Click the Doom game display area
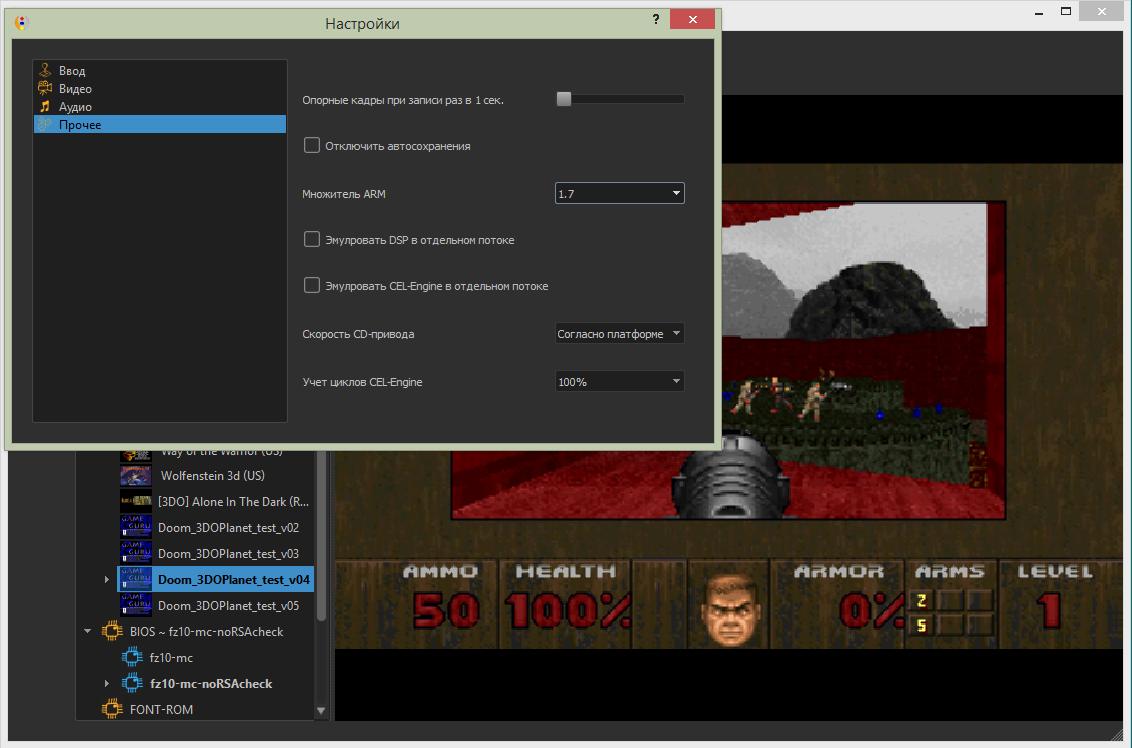1132x748 pixels. coord(728,406)
